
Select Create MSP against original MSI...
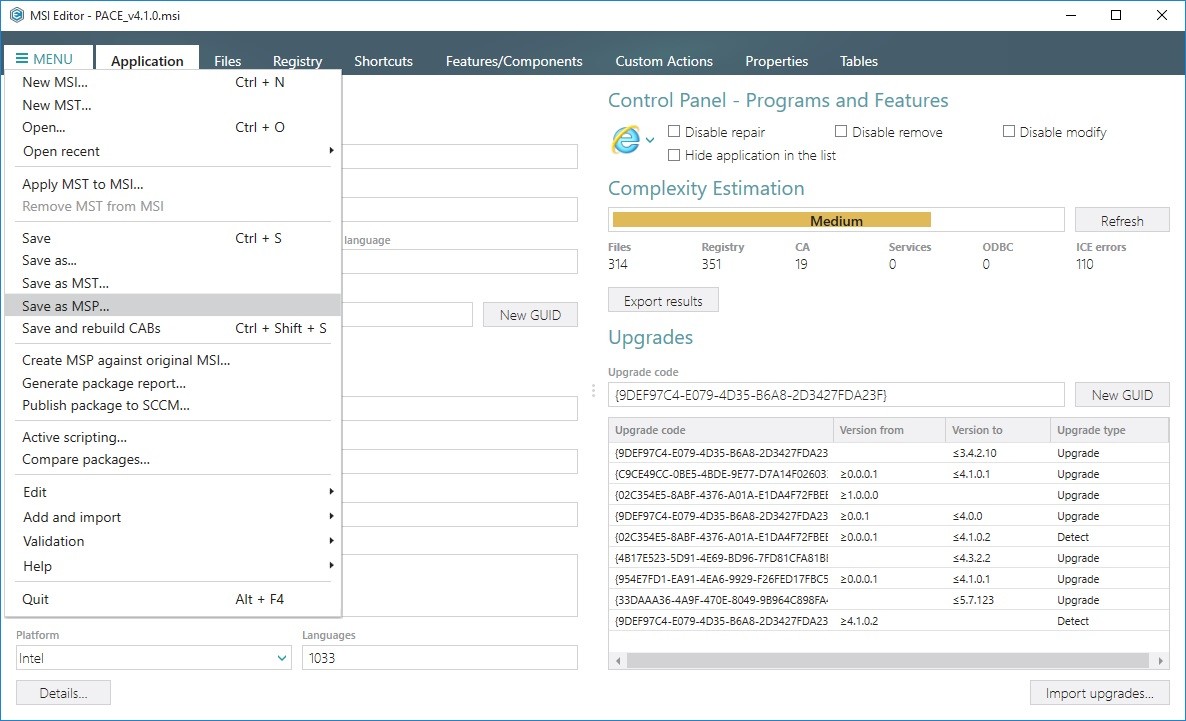tap(172, 360)
